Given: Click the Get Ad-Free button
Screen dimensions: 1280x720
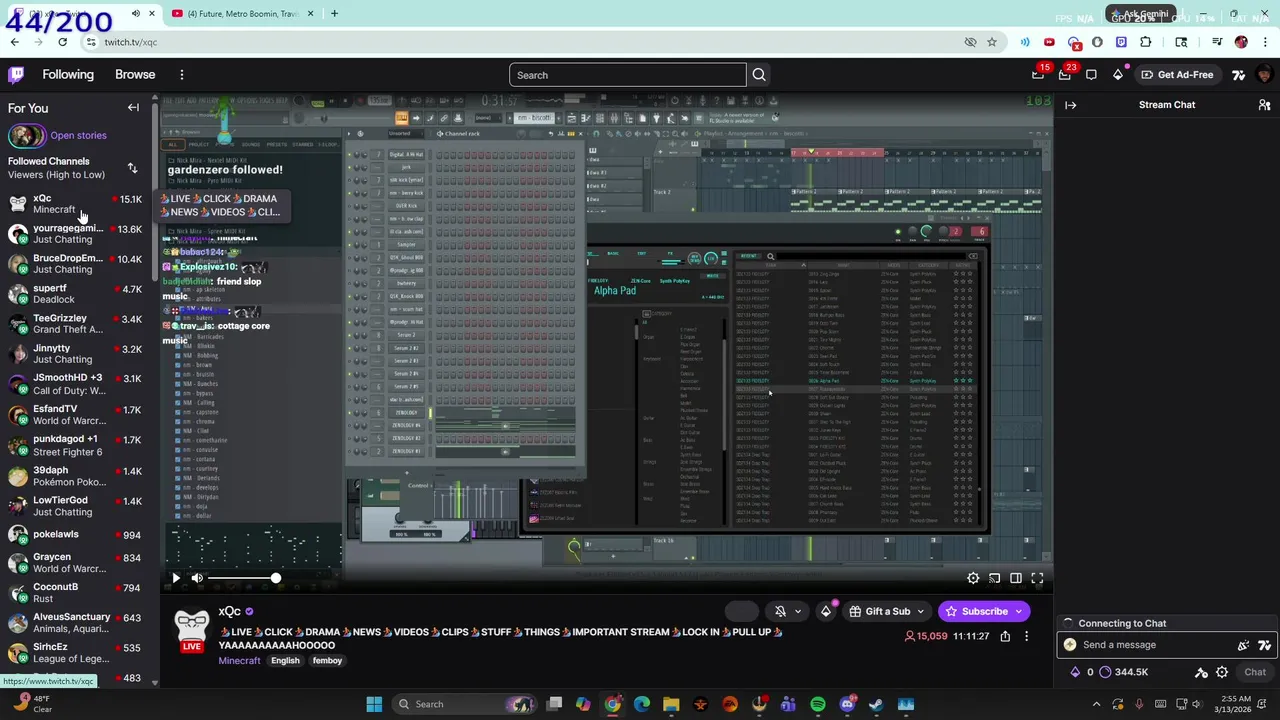Looking at the screenshot, I should (x=1177, y=75).
